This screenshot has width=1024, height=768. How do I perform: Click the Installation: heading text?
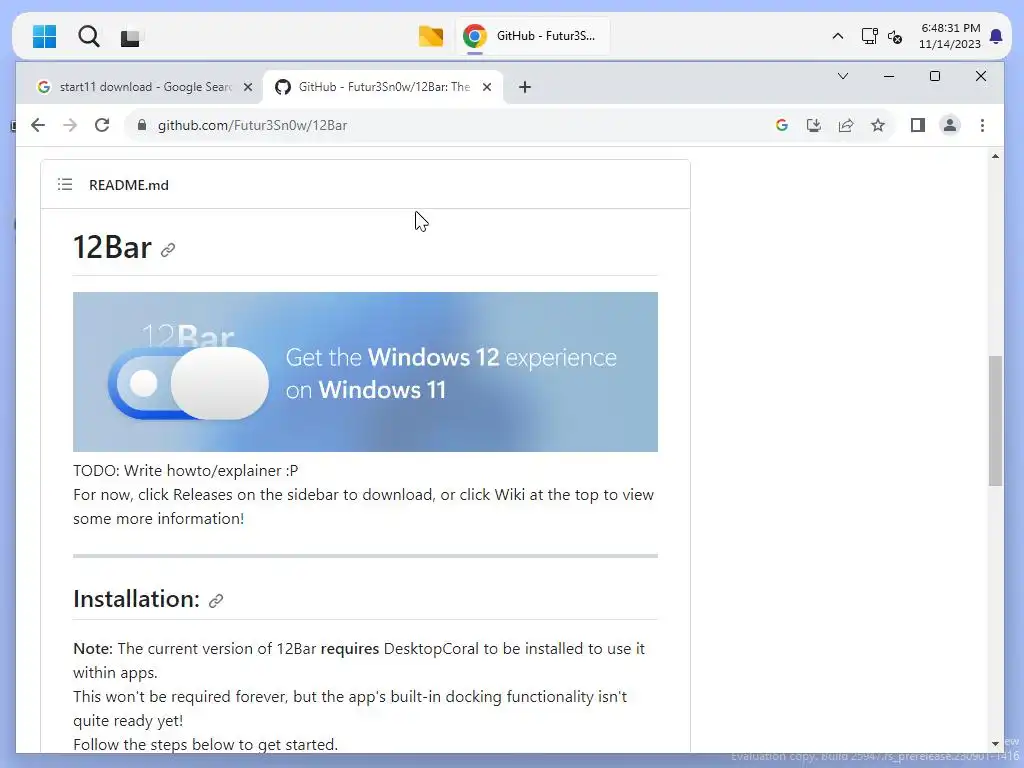(136, 599)
